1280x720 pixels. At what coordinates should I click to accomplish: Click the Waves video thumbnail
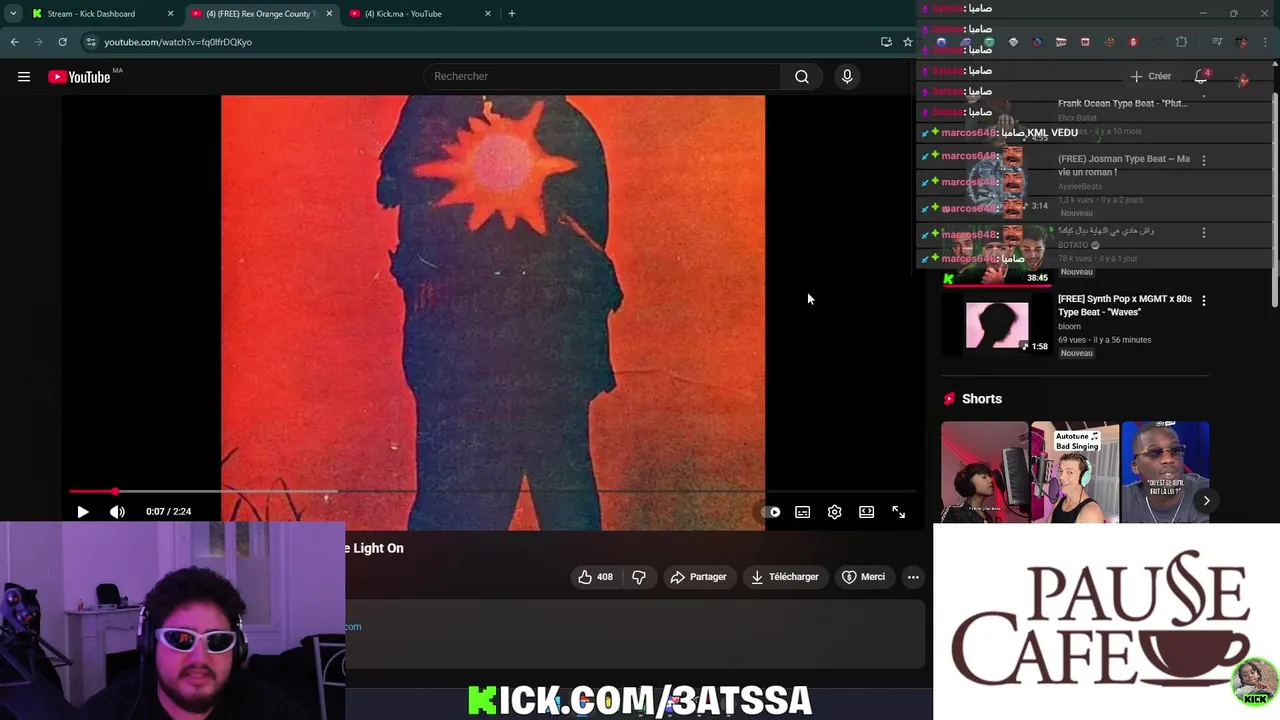(x=997, y=324)
